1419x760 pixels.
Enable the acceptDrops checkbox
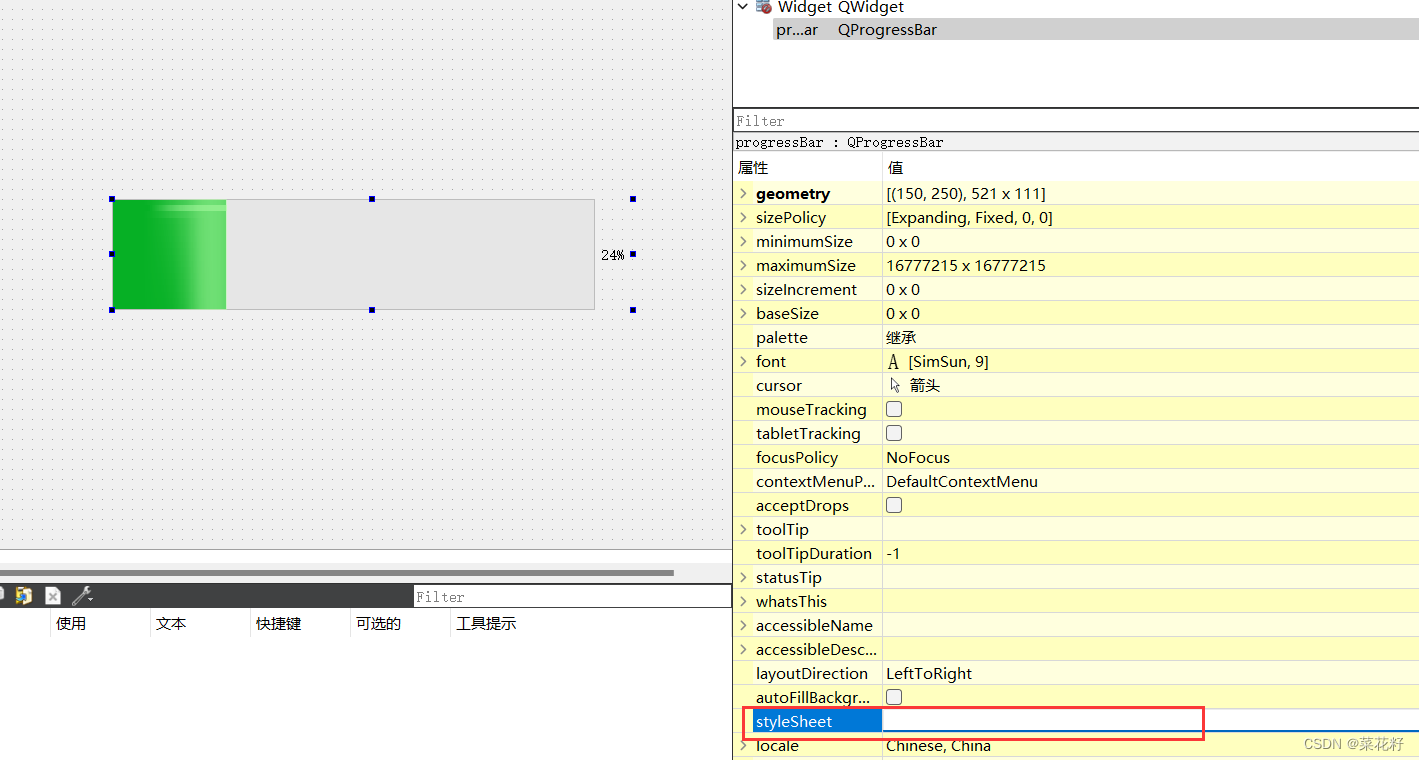point(894,505)
